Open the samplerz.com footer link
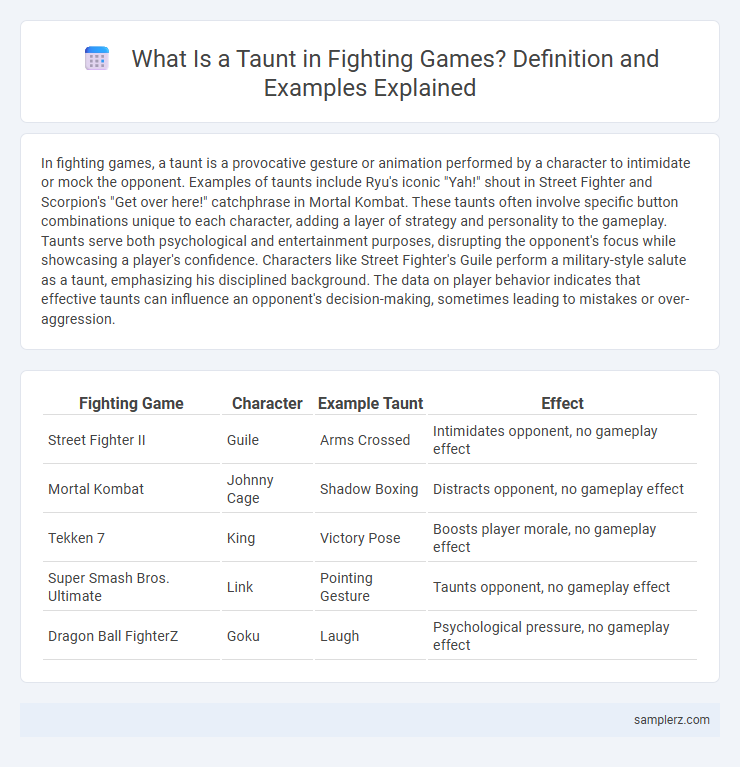Image resolution: width=740 pixels, height=767 pixels. coord(672,720)
